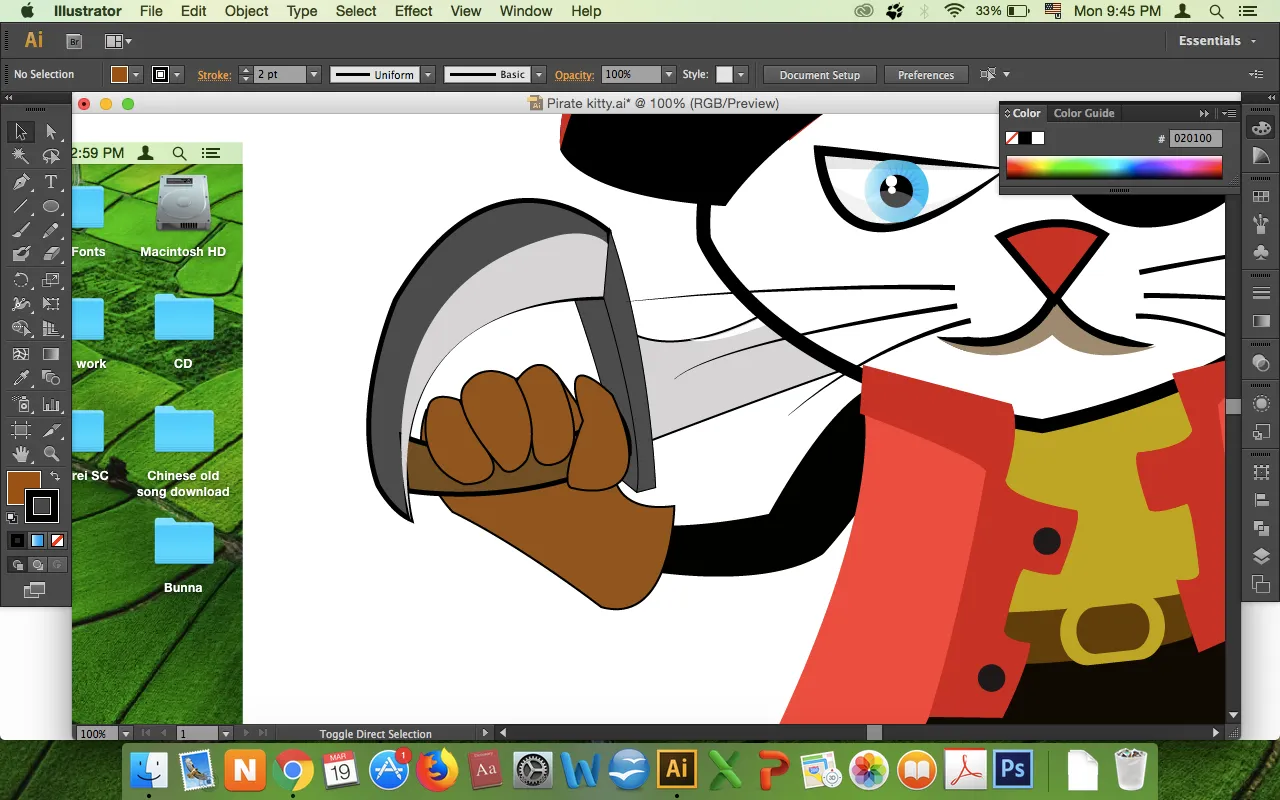Open the File menu
The height and width of the screenshot is (800, 1280).
151,11
